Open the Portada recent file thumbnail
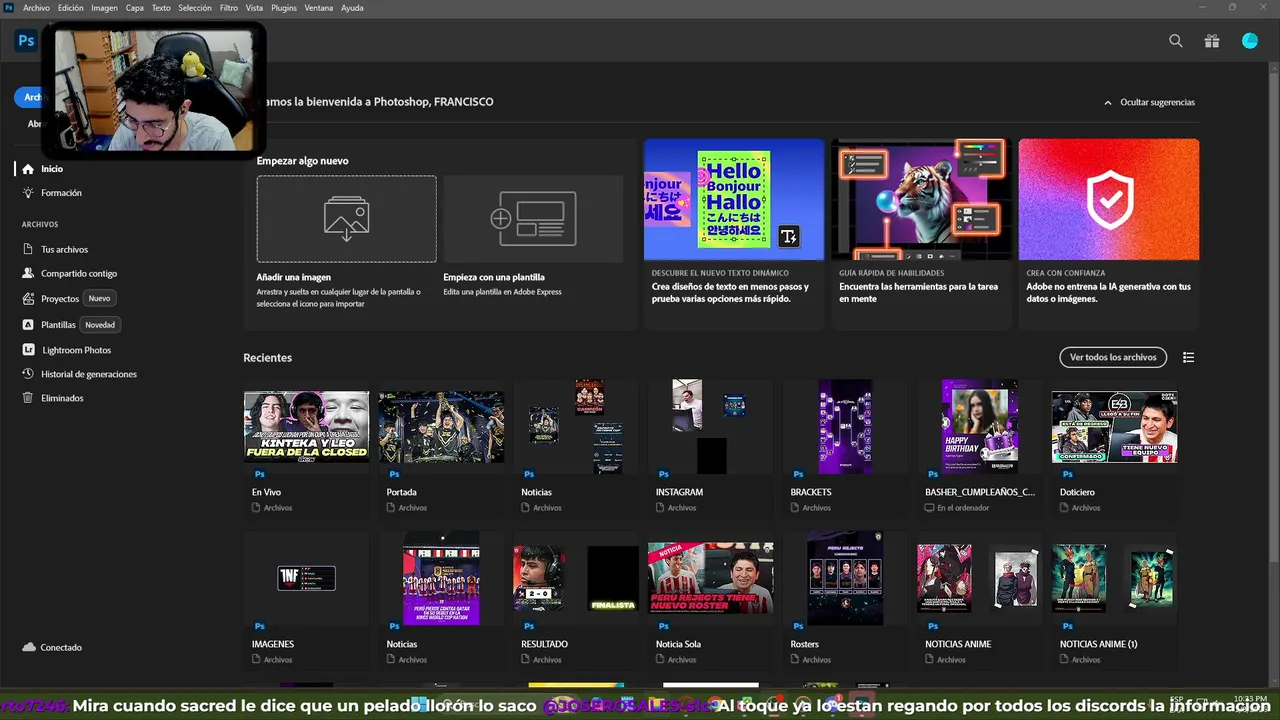Screen dimensions: 1280x720 point(441,427)
